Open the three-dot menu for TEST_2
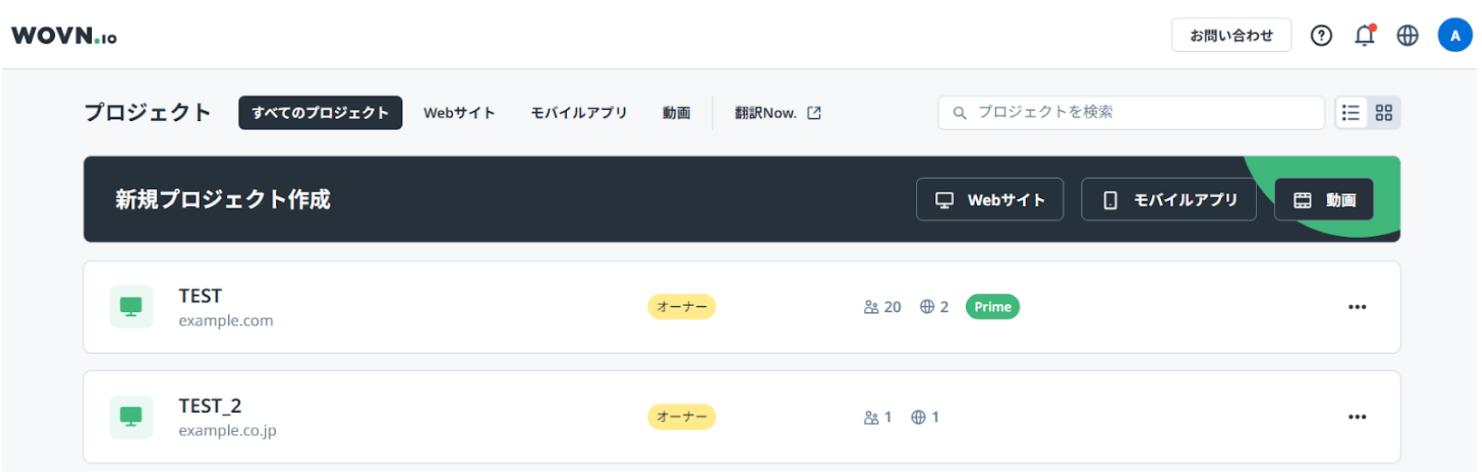Screen dimensions: 1482x472 tap(1356, 417)
